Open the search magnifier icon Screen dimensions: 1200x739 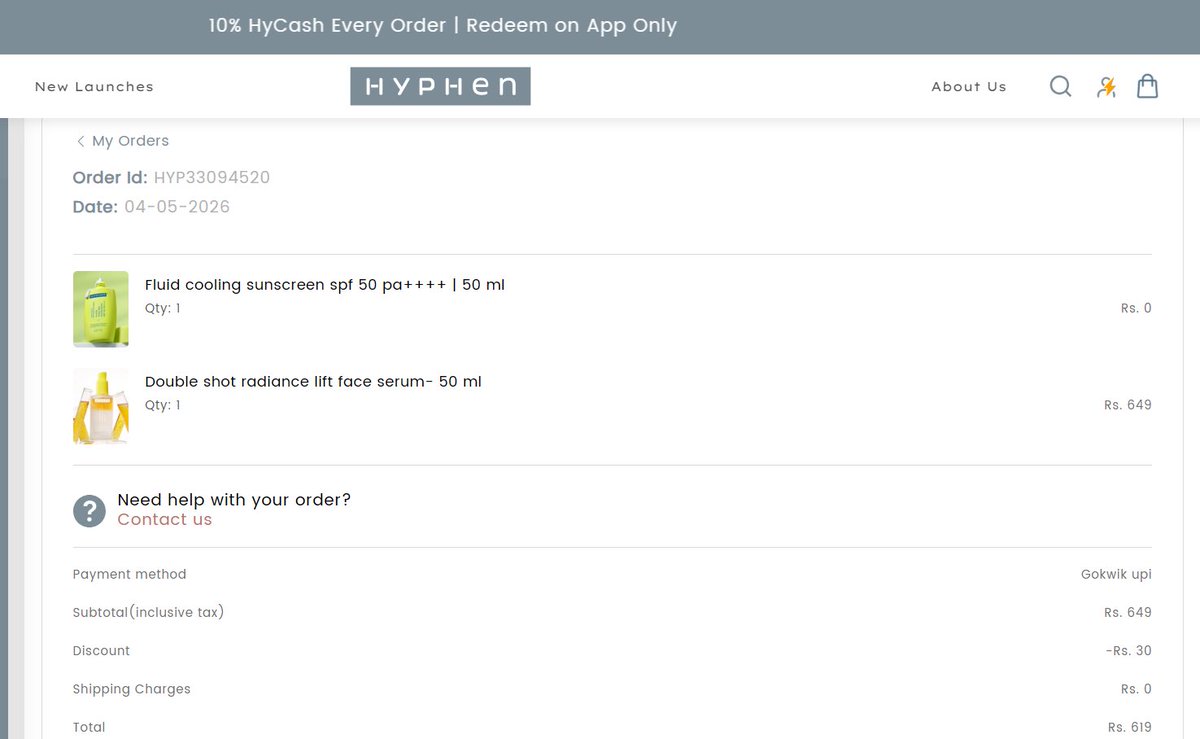(1060, 87)
